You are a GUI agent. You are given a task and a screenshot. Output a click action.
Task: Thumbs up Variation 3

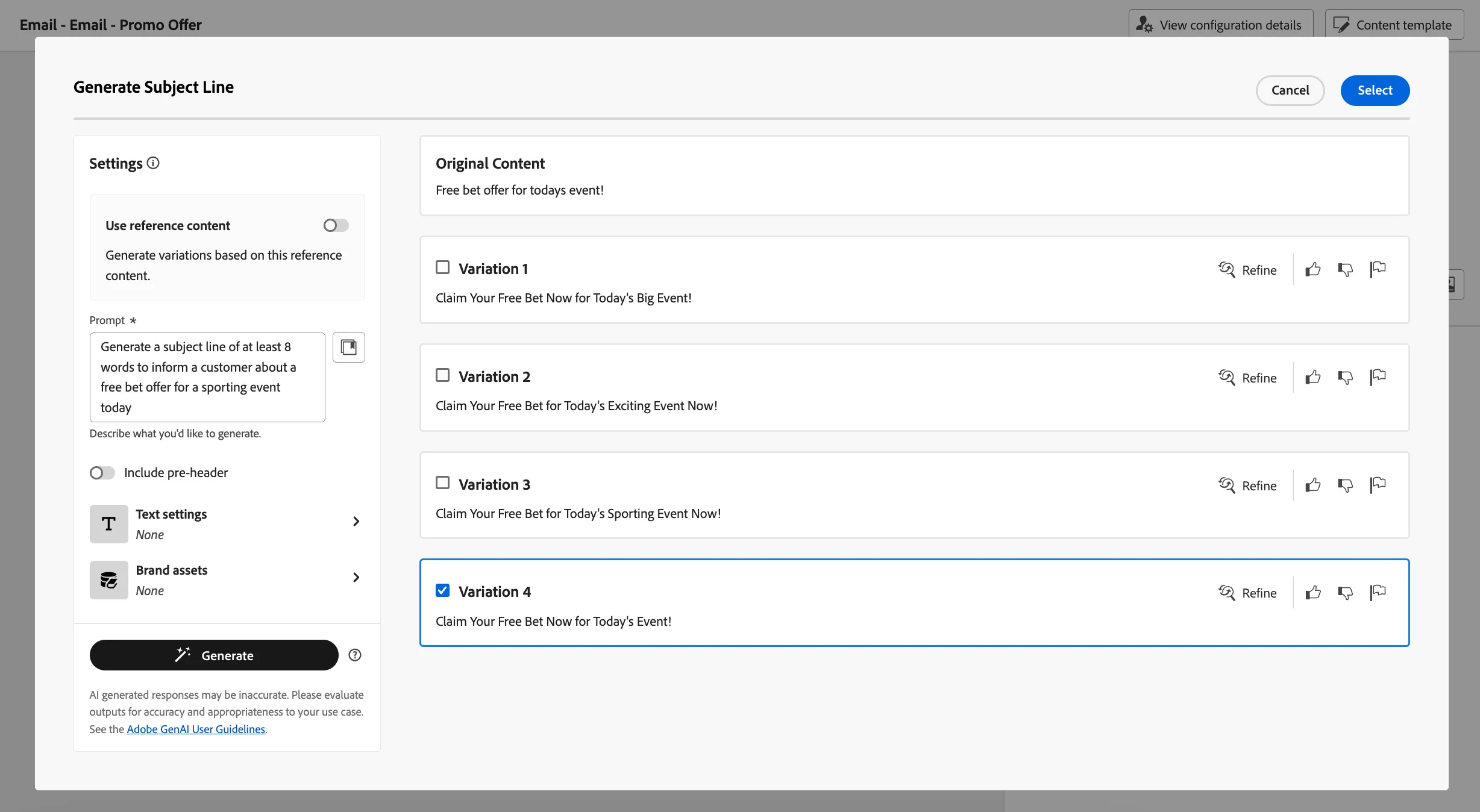click(1313, 485)
